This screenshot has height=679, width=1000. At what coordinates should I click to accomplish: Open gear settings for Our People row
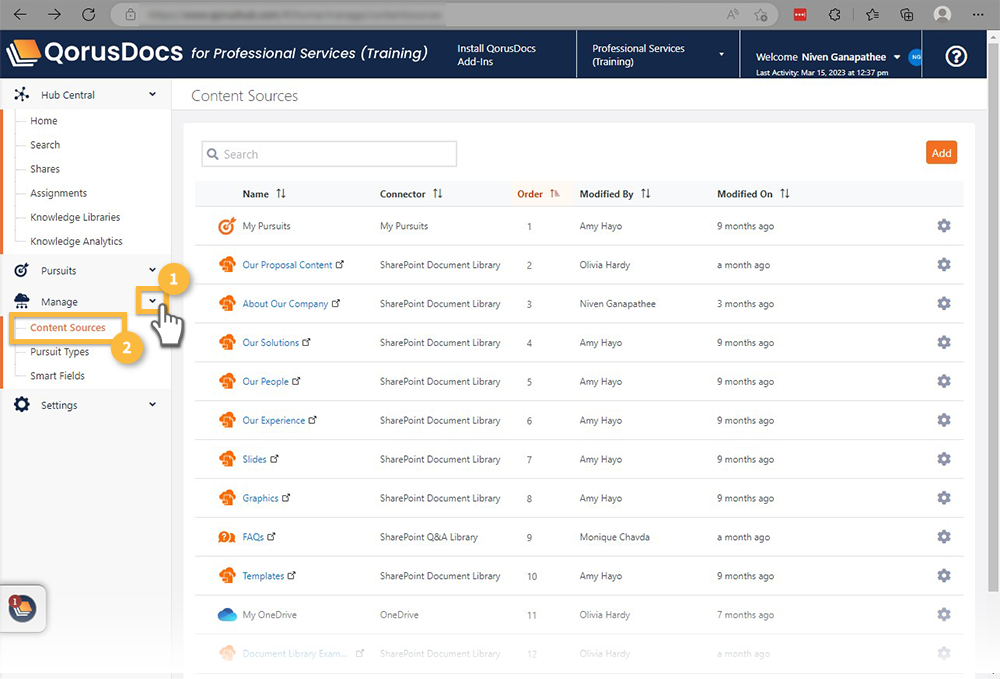pyautogui.click(x=944, y=381)
